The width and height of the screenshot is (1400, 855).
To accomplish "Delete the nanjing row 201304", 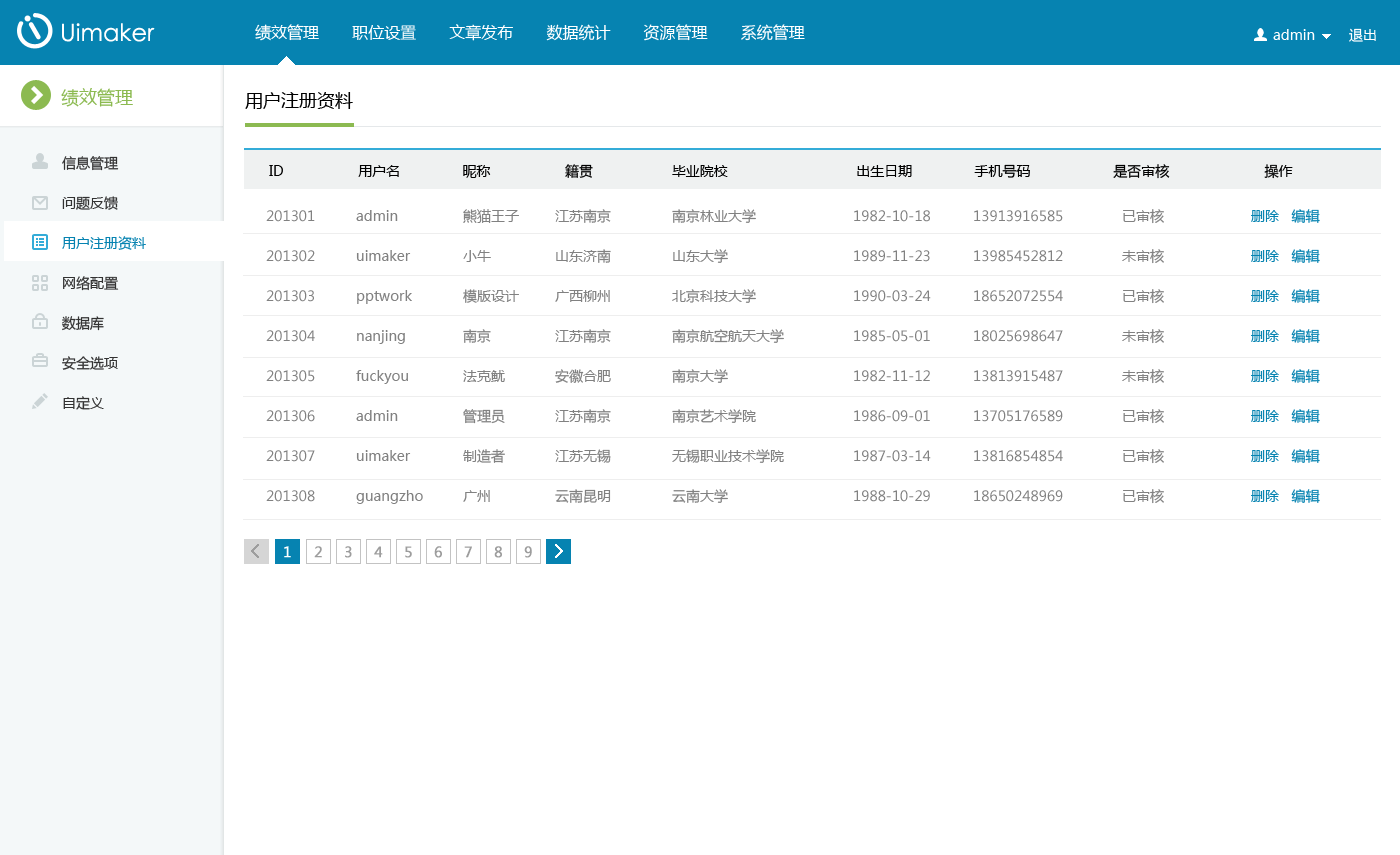I will point(1265,336).
